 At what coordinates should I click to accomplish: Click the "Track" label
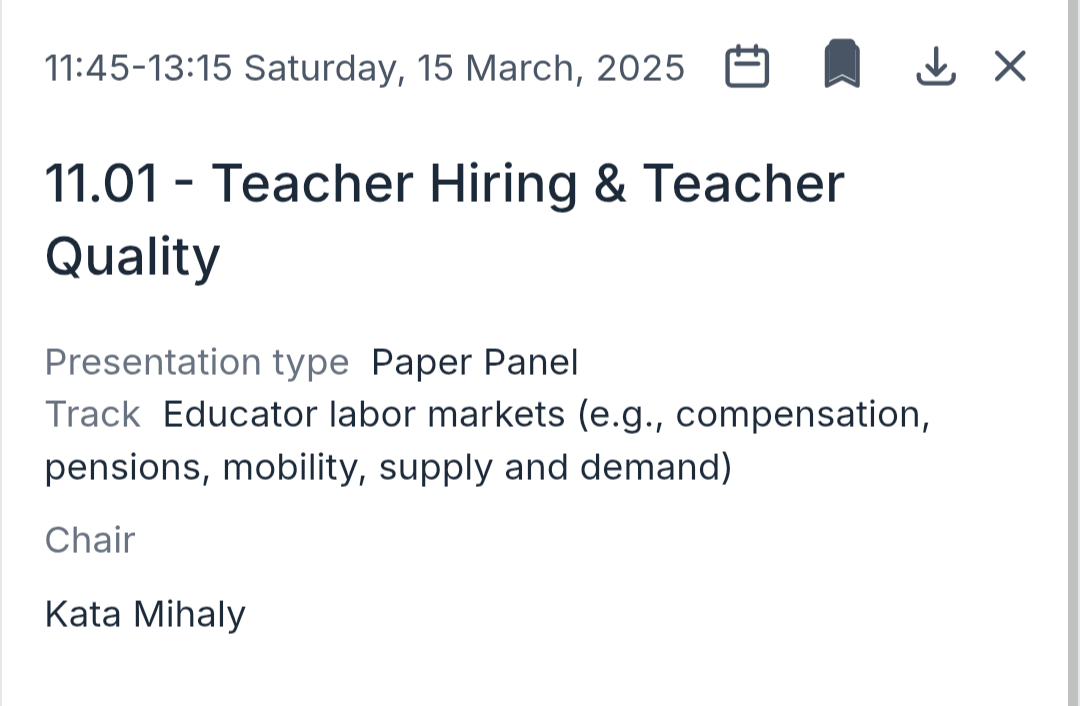tap(93, 414)
